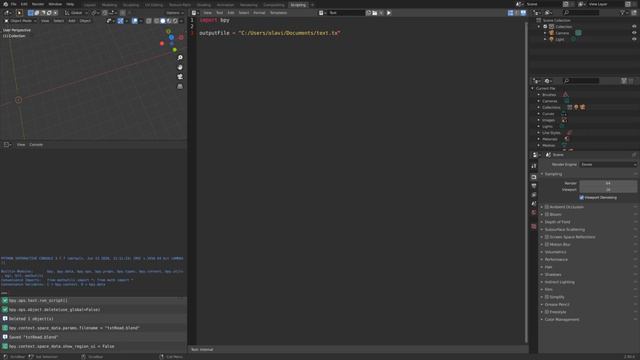
Task: Toggle Viewport Denoising checkbox
Action: [582, 198]
